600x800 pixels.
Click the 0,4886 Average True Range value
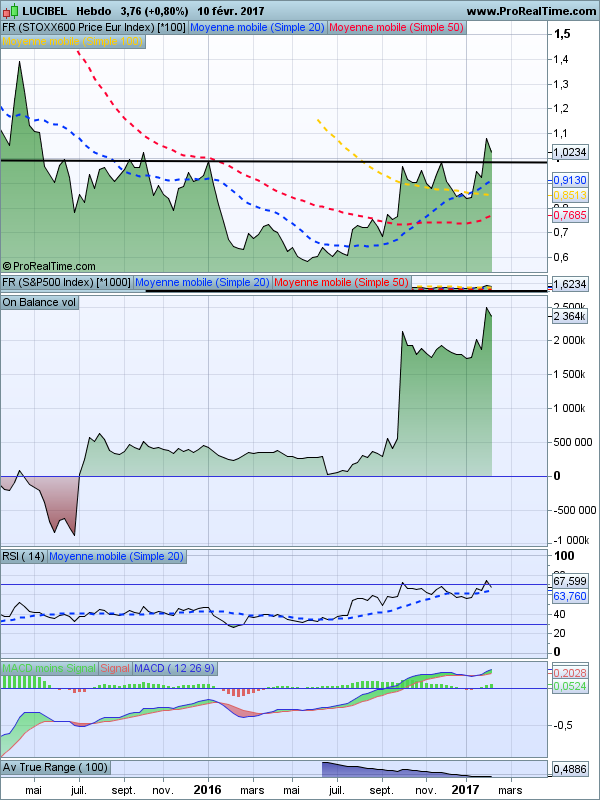click(x=570, y=767)
